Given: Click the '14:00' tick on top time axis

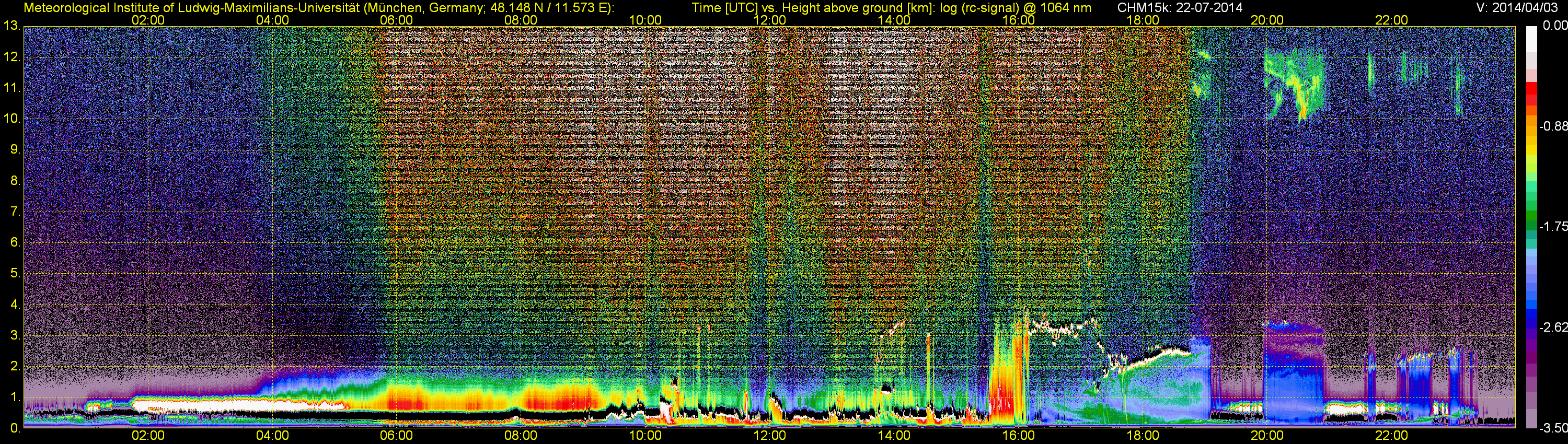Looking at the screenshot, I should pyautogui.click(x=894, y=20).
